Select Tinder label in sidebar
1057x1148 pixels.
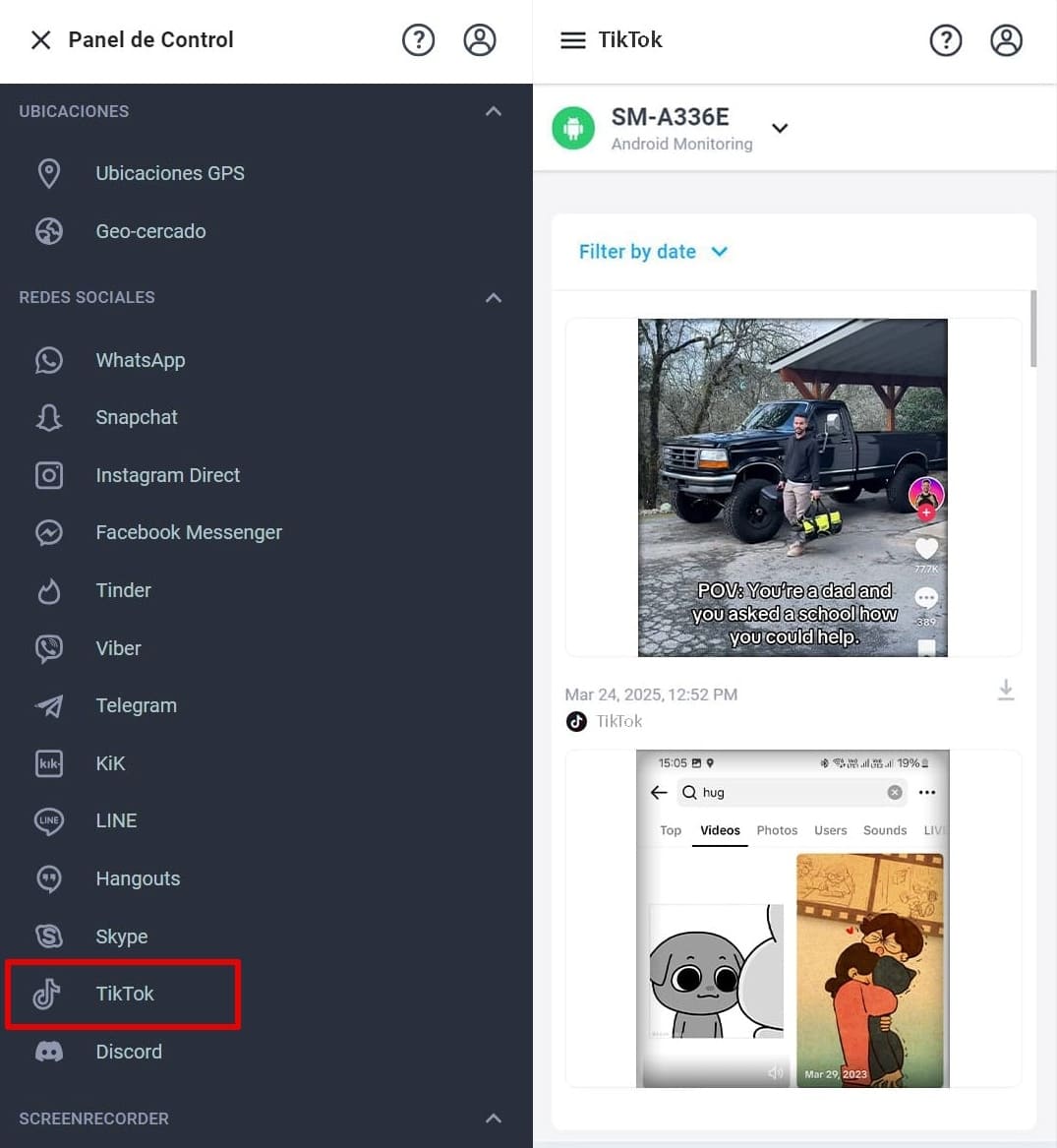pyautogui.click(x=124, y=590)
